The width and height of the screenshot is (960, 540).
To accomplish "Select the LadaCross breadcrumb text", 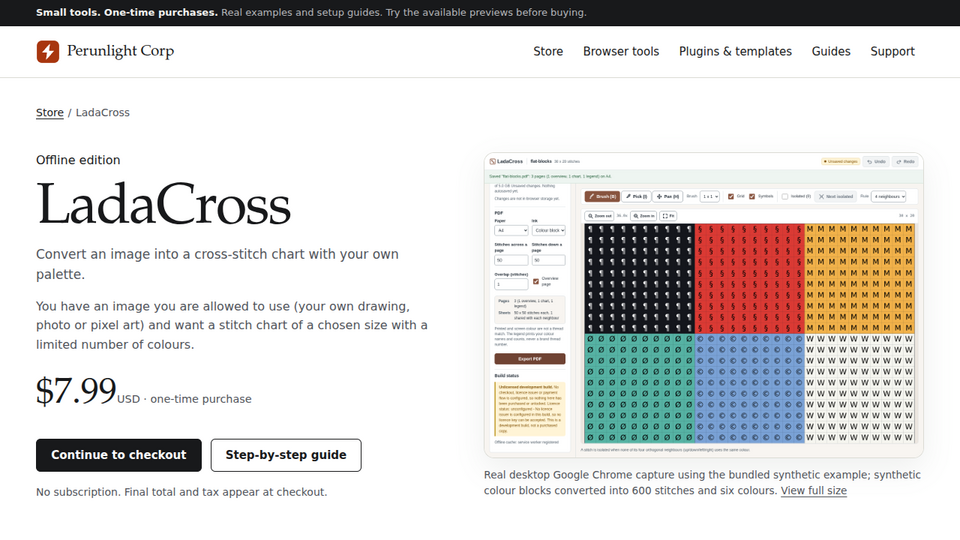I will pyautogui.click(x=103, y=113).
